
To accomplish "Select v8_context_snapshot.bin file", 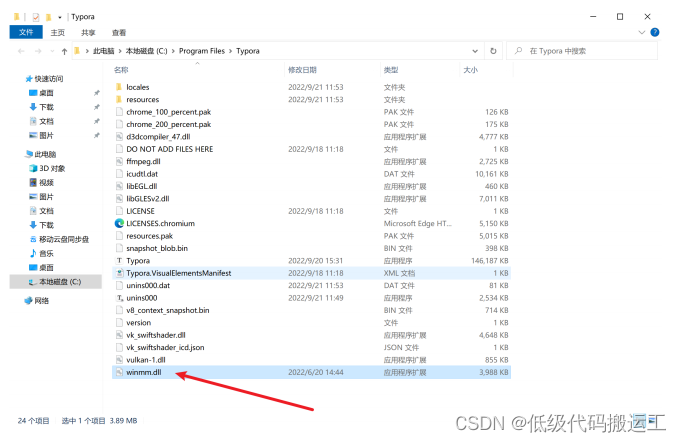I will (x=168, y=310).
